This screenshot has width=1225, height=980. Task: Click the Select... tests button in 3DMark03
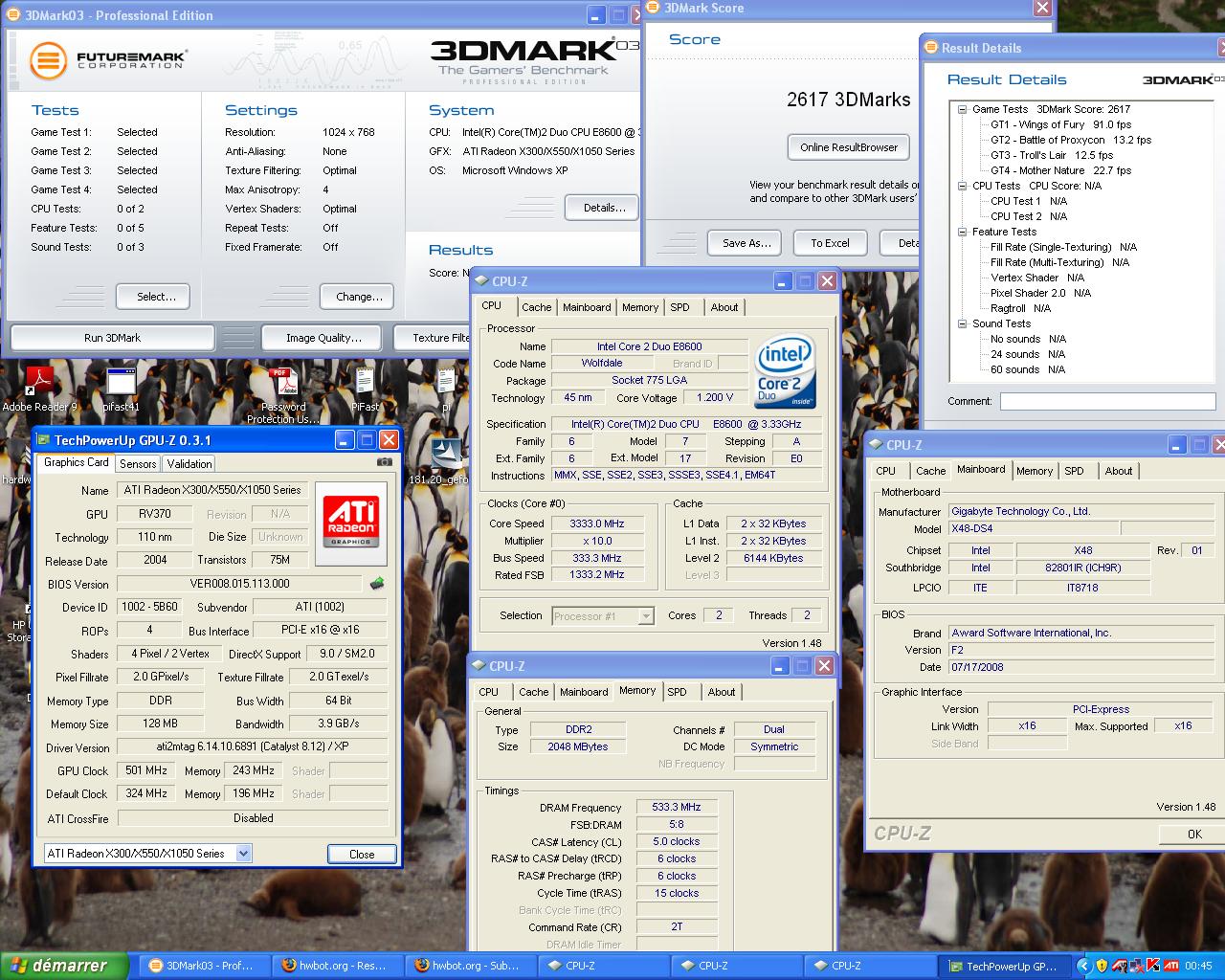point(152,297)
